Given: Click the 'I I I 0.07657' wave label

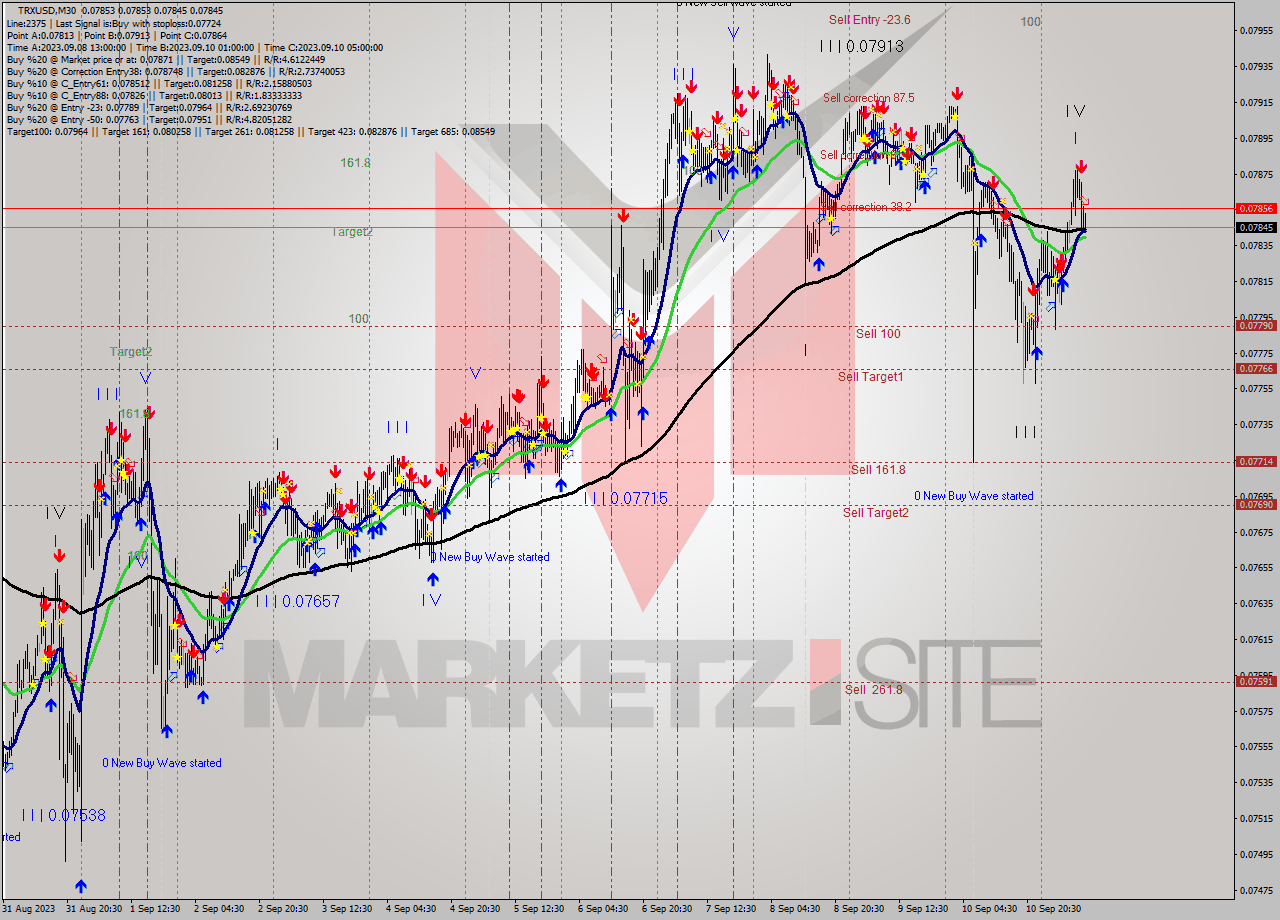Looking at the screenshot, I should click(x=298, y=601).
